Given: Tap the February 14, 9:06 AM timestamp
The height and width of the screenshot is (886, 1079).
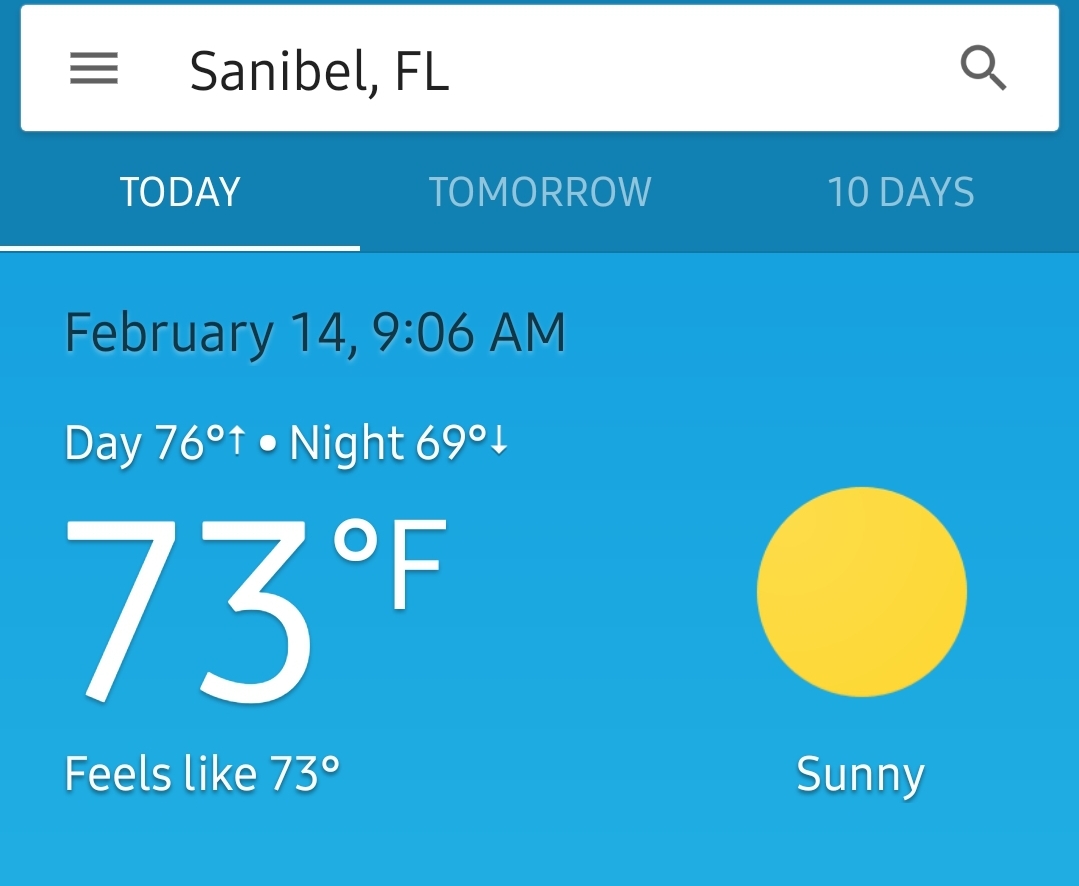Looking at the screenshot, I should pyautogui.click(x=315, y=333).
